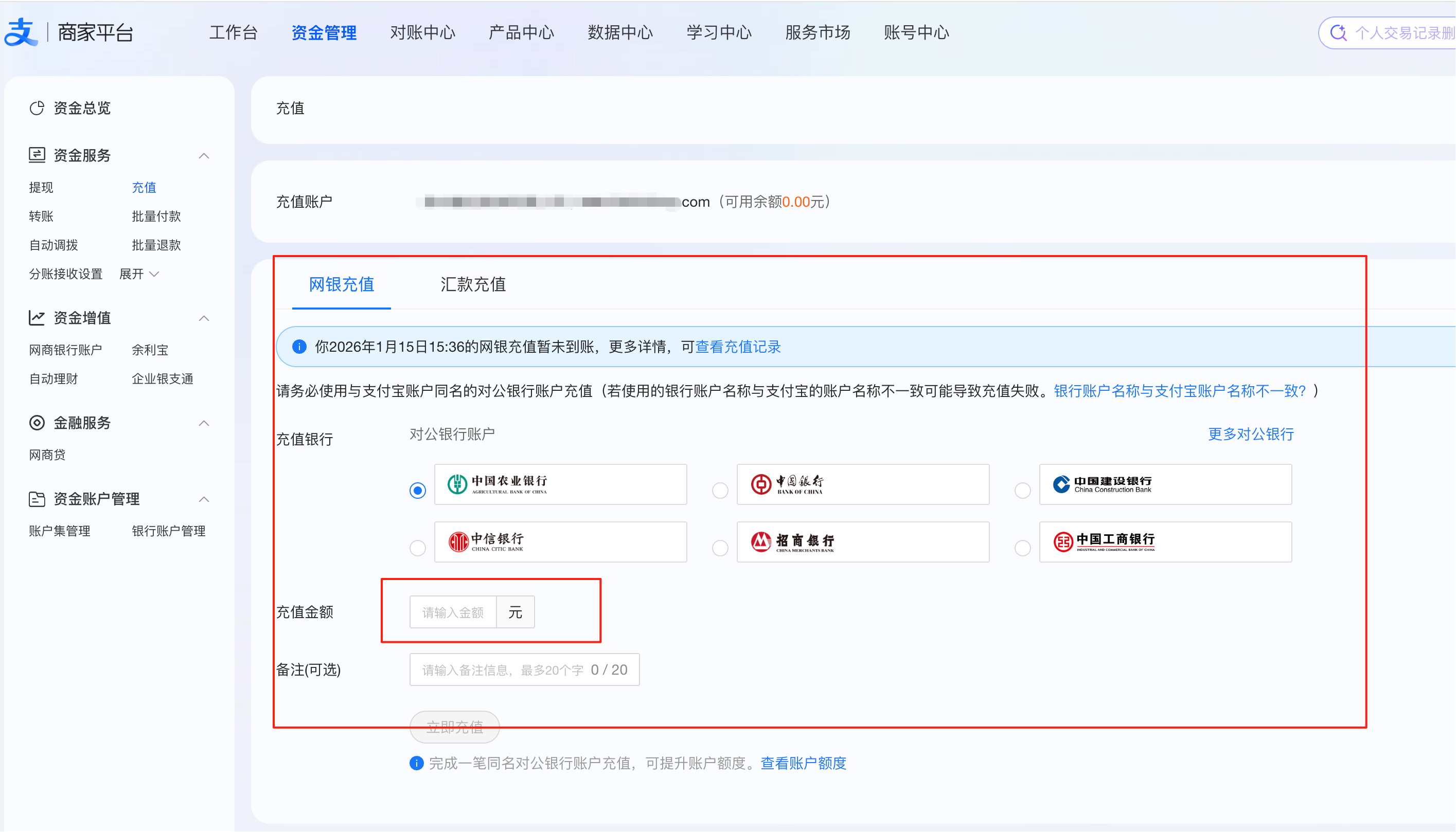Collapse the 金融服务 section chevron
This screenshot has width=1456, height=832.
coord(204,423)
